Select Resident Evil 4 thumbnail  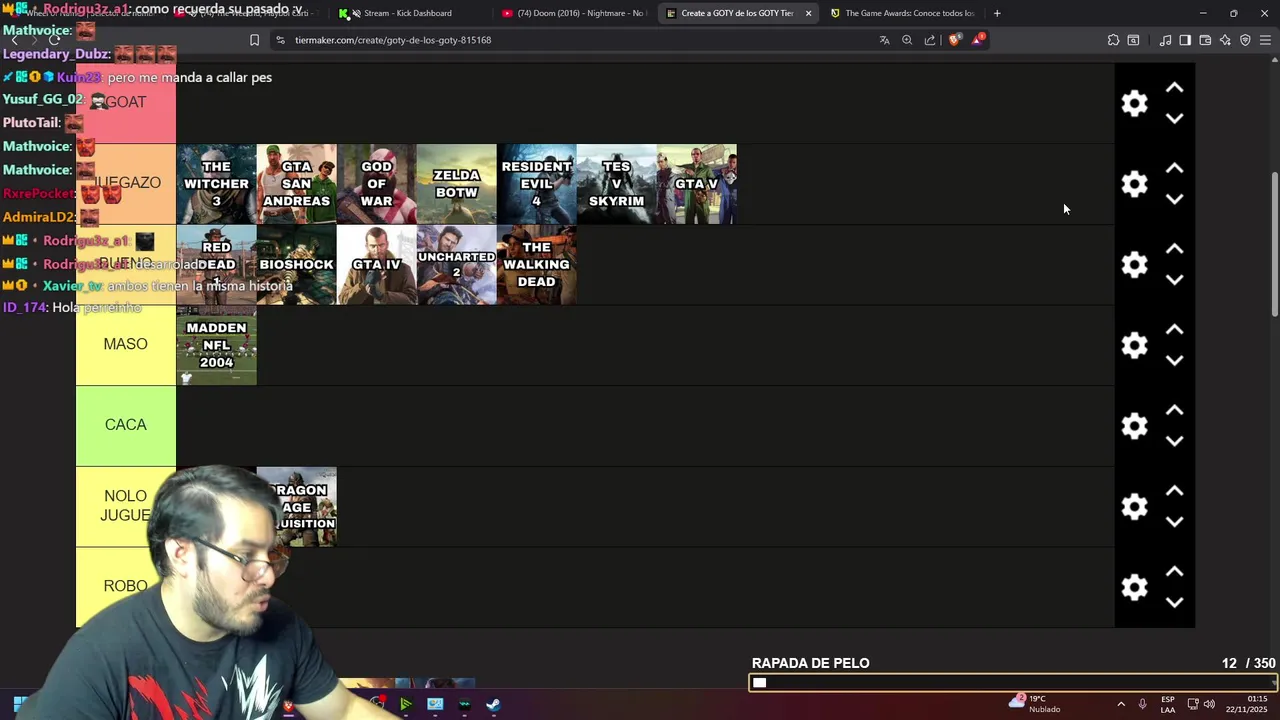tap(536, 184)
